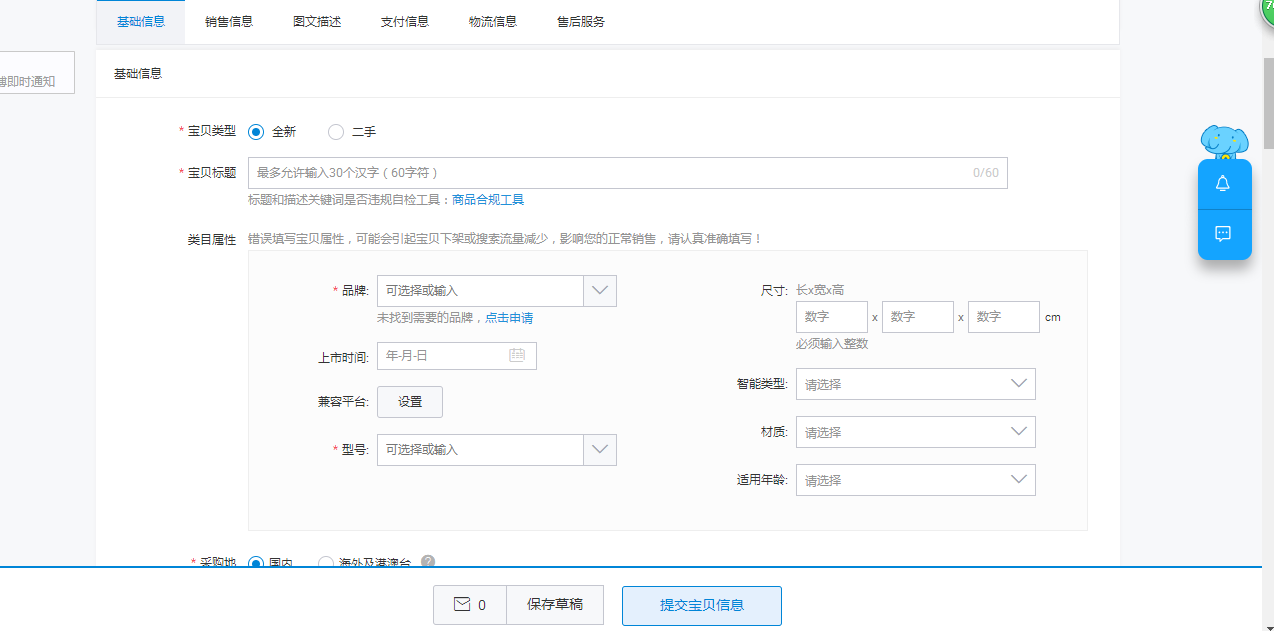Select 全新 radio button
The height and width of the screenshot is (631, 1274).
[256, 132]
